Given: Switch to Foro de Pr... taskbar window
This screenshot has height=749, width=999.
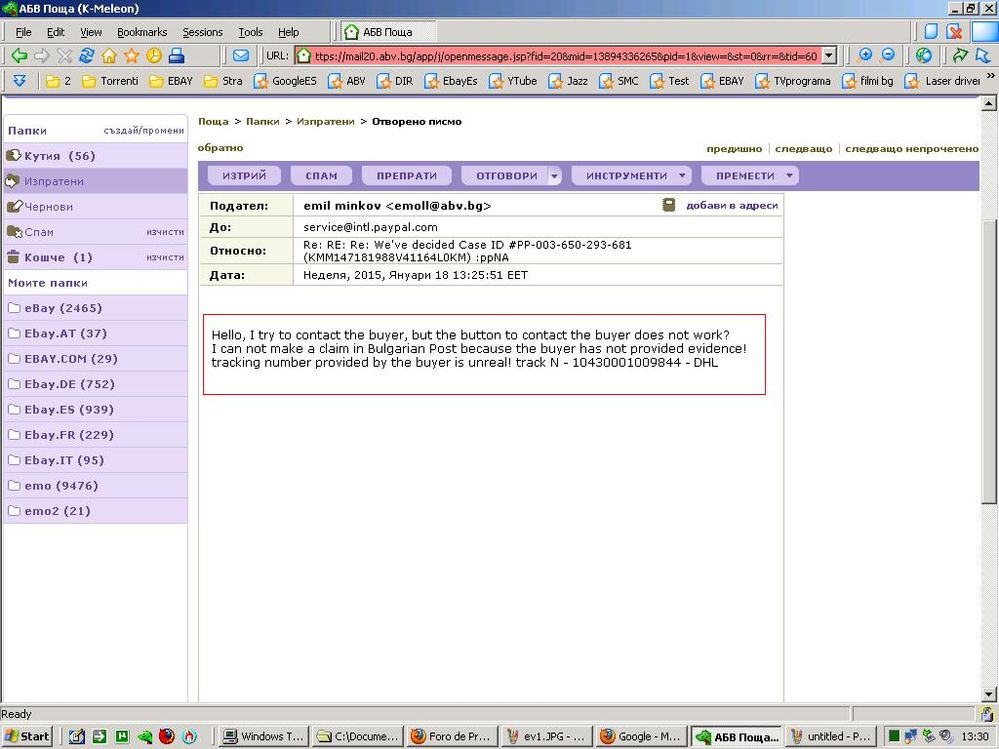Looking at the screenshot, I should tap(452, 736).
